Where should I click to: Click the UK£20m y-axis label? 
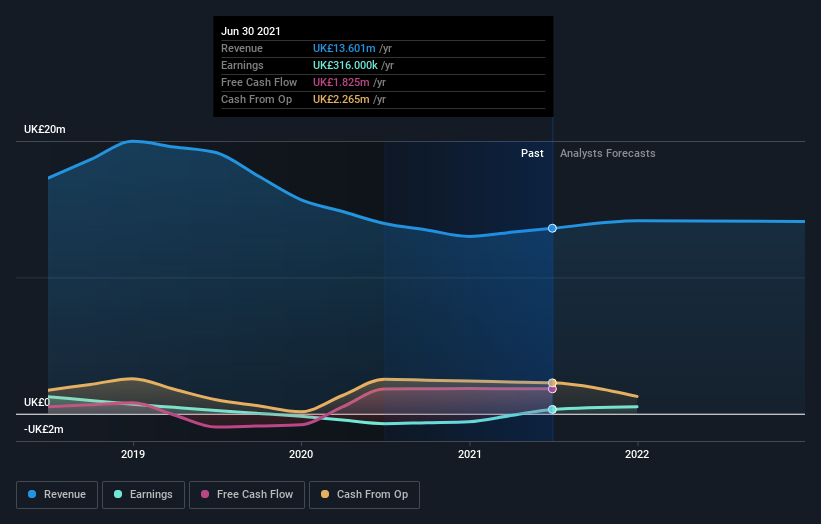click(45, 129)
